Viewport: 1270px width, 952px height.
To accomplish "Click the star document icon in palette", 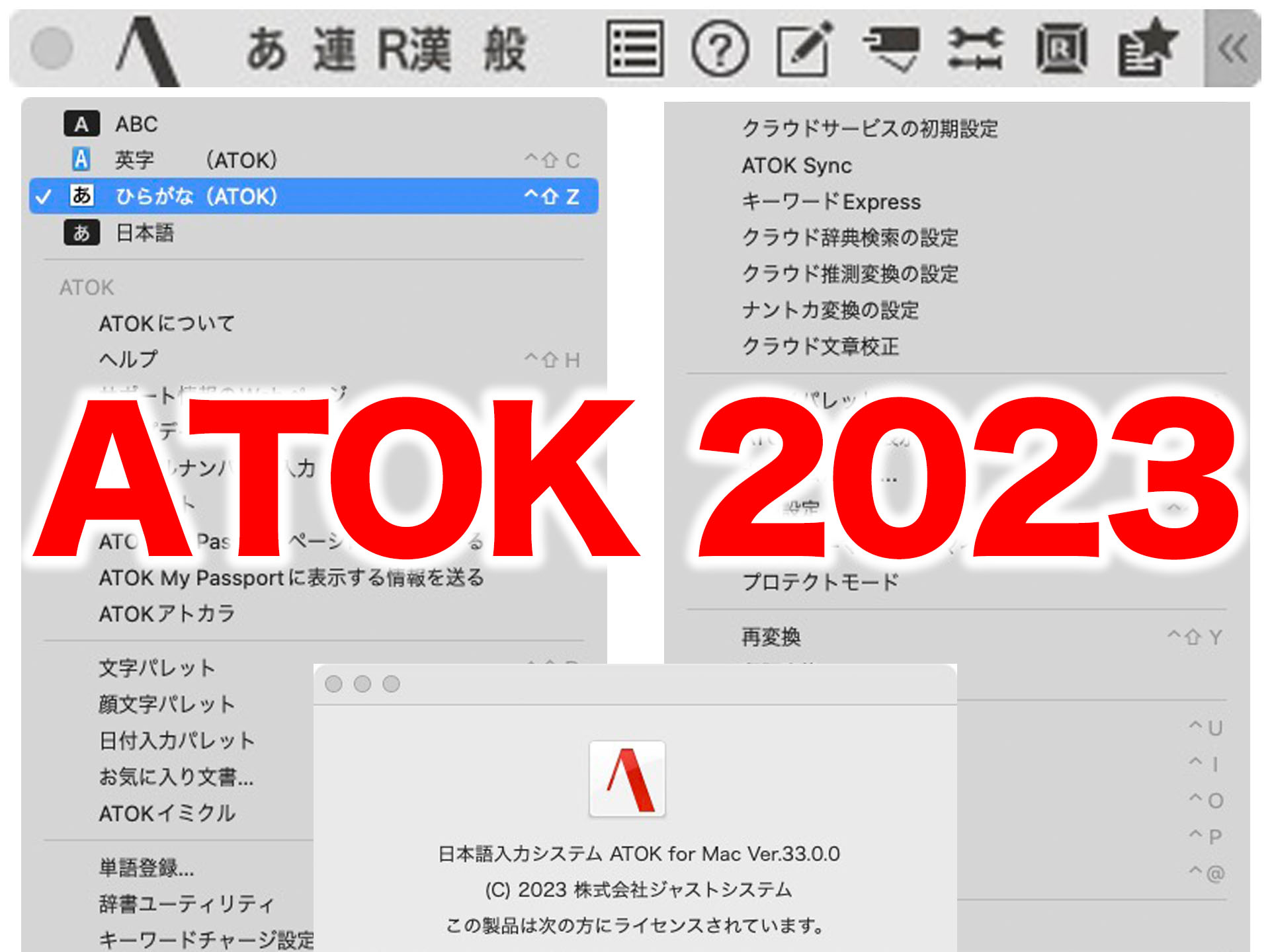I will tap(1147, 48).
